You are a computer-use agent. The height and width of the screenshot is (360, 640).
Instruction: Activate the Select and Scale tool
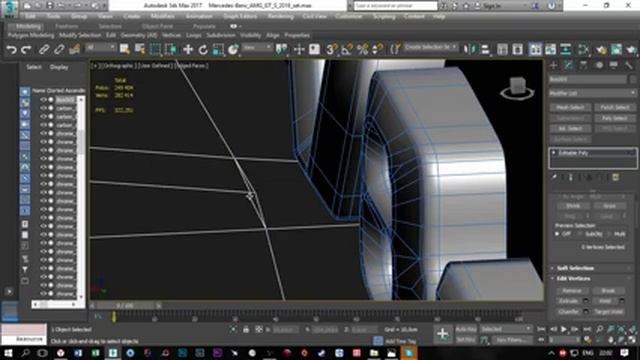tap(218, 49)
